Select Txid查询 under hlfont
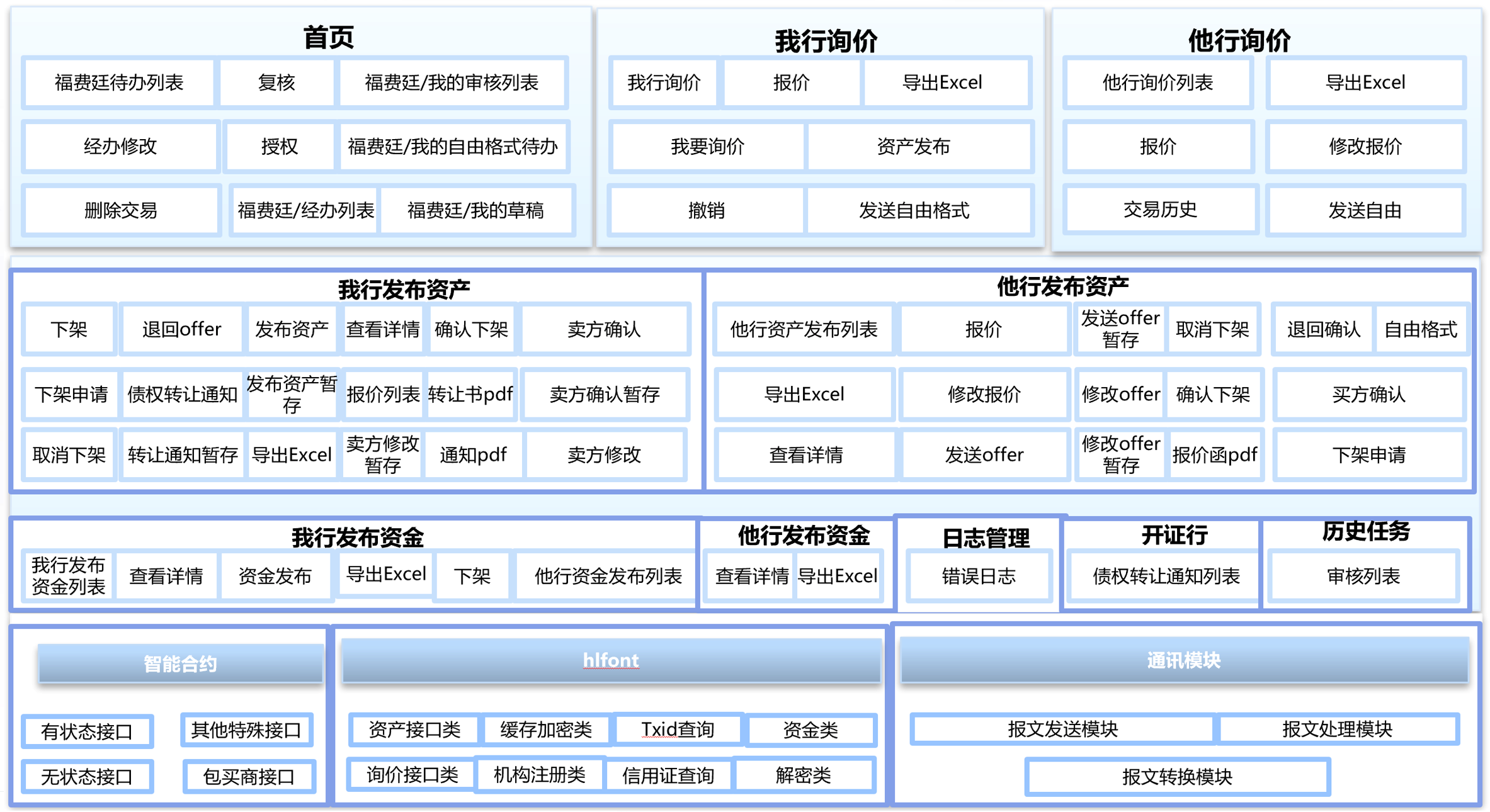Viewport: 1490px width, 812px height. 677,730
